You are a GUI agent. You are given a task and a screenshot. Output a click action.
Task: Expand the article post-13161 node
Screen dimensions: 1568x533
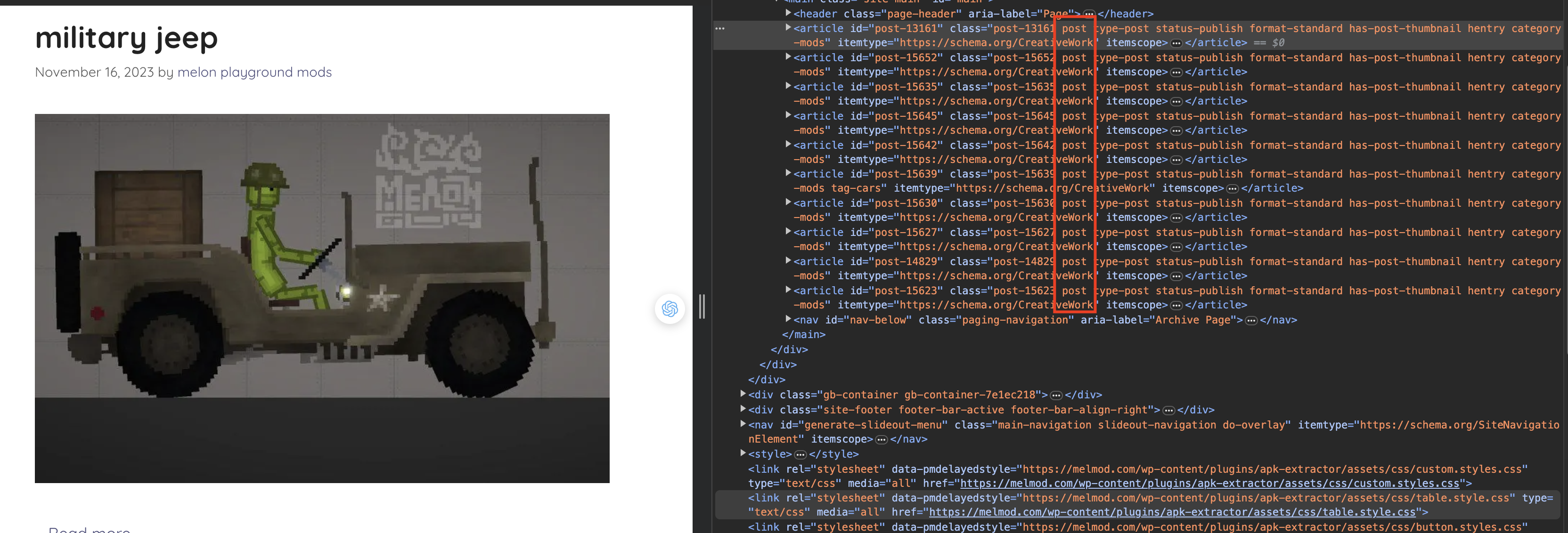(788, 28)
